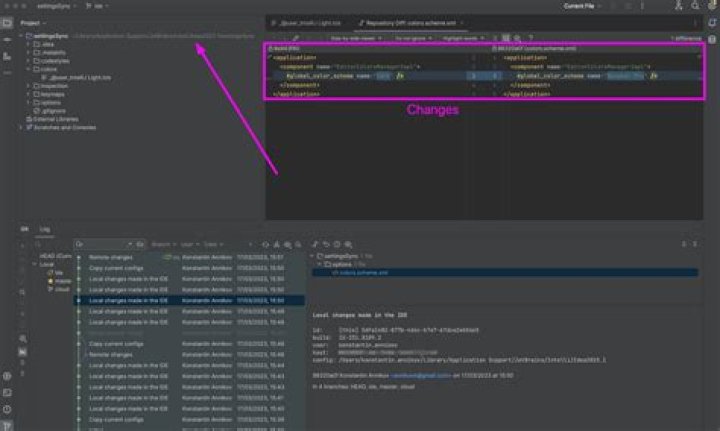720x431 pixels.
Task: Select the inspection folder in Project tree
Action: point(51,86)
